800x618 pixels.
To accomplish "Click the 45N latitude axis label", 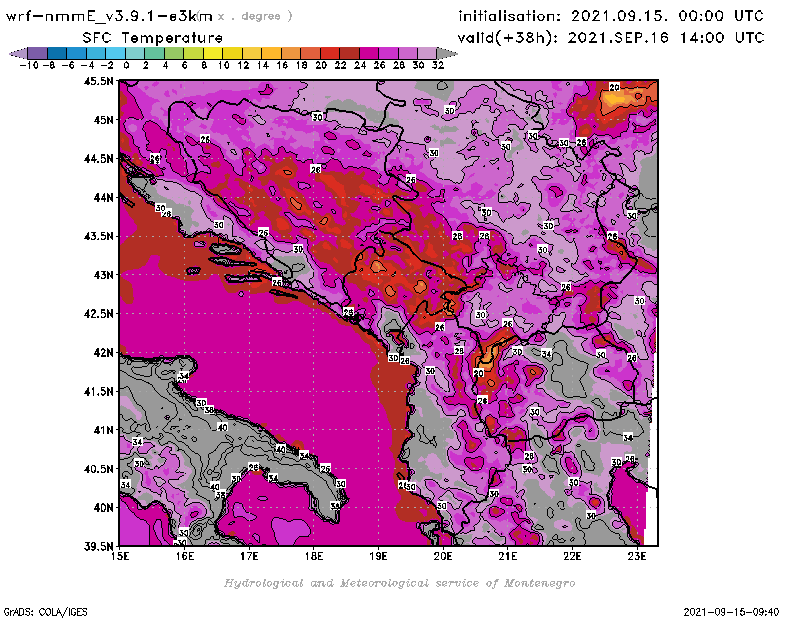I will [x=103, y=120].
